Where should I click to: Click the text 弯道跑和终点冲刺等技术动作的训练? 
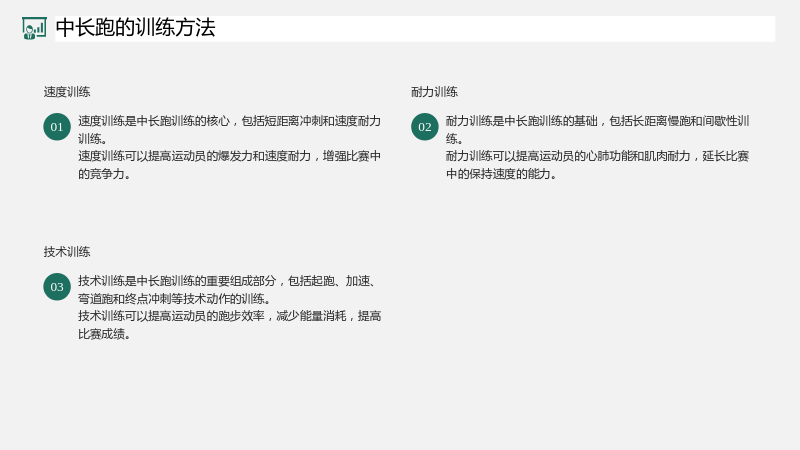tap(174, 298)
